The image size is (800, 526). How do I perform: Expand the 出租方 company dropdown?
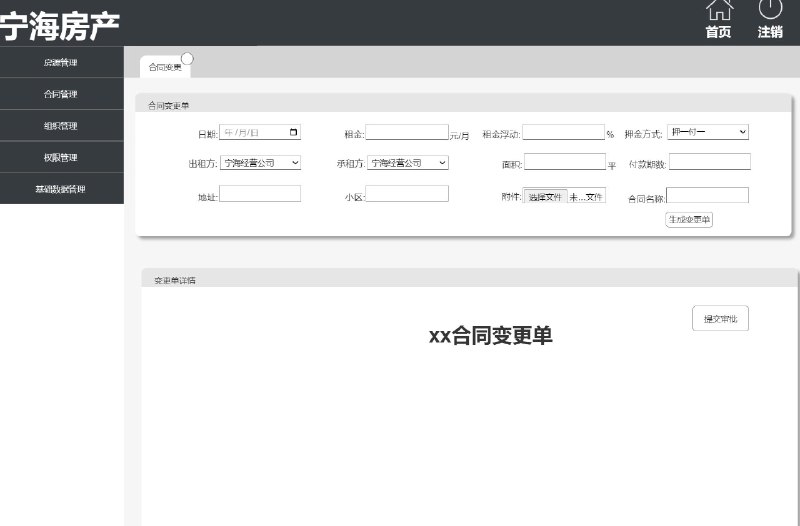(x=260, y=163)
